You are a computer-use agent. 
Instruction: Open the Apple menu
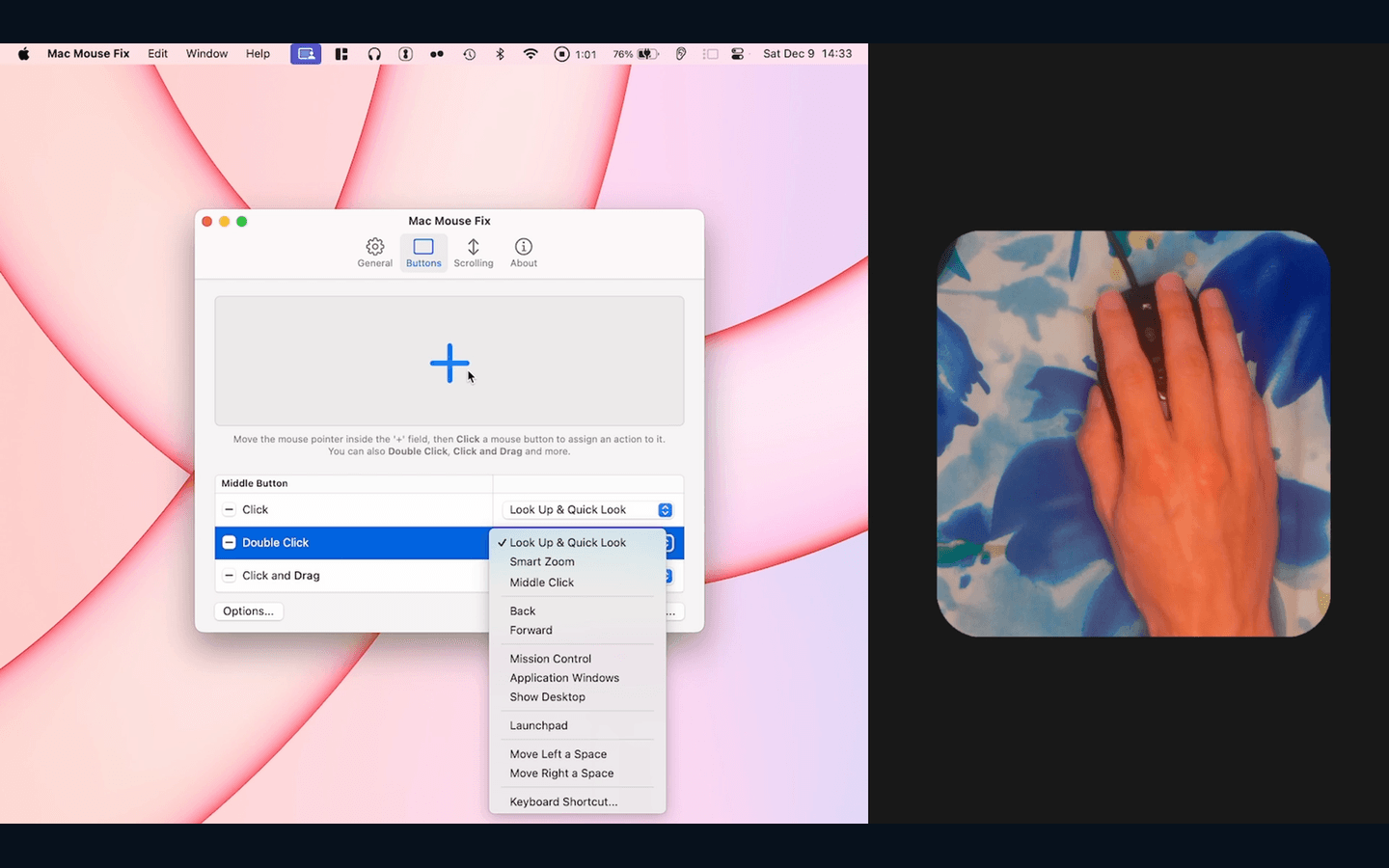click(x=23, y=54)
